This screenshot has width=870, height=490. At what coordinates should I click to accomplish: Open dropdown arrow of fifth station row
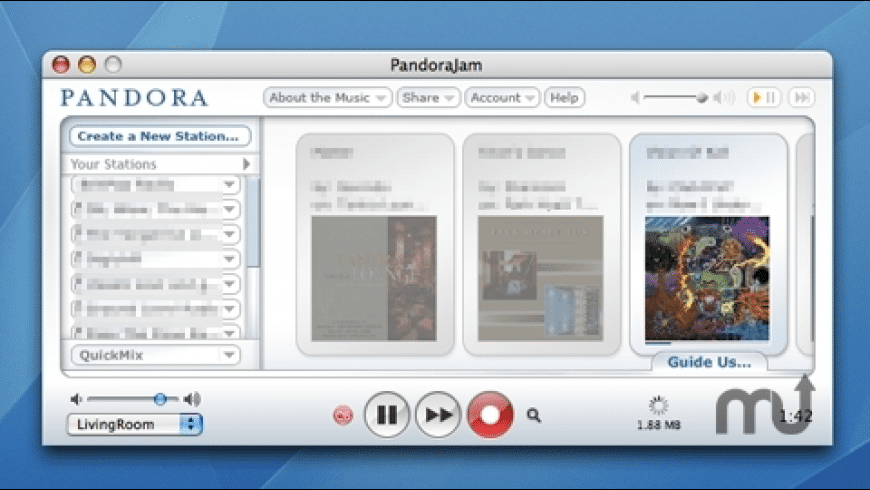(229, 284)
